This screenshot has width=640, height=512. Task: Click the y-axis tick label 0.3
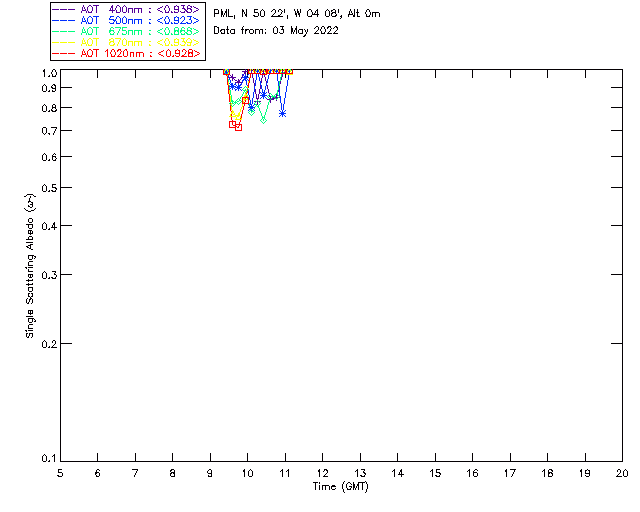point(49,275)
